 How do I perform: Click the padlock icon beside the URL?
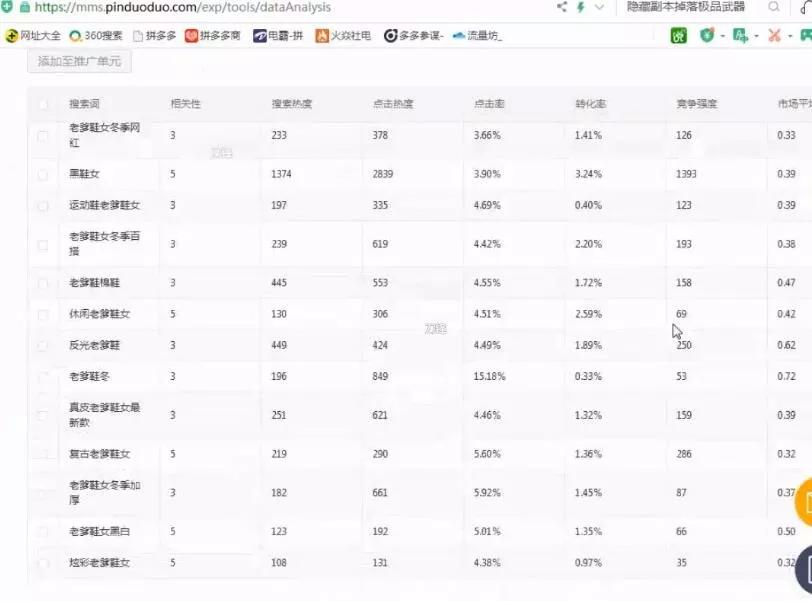[x=24, y=7]
